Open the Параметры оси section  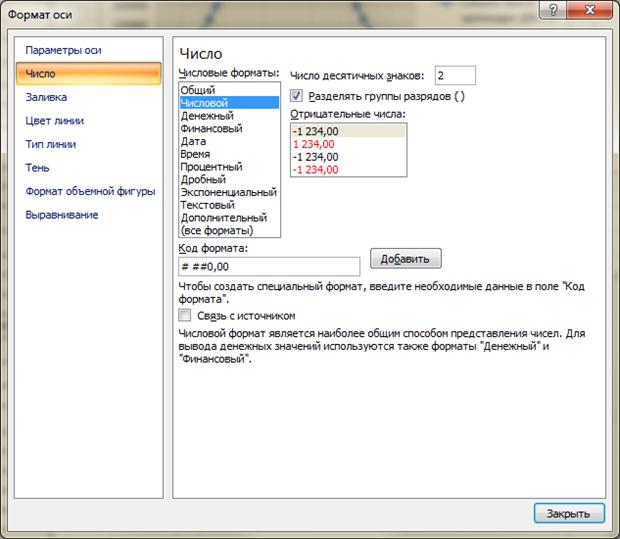click(x=63, y=50)
